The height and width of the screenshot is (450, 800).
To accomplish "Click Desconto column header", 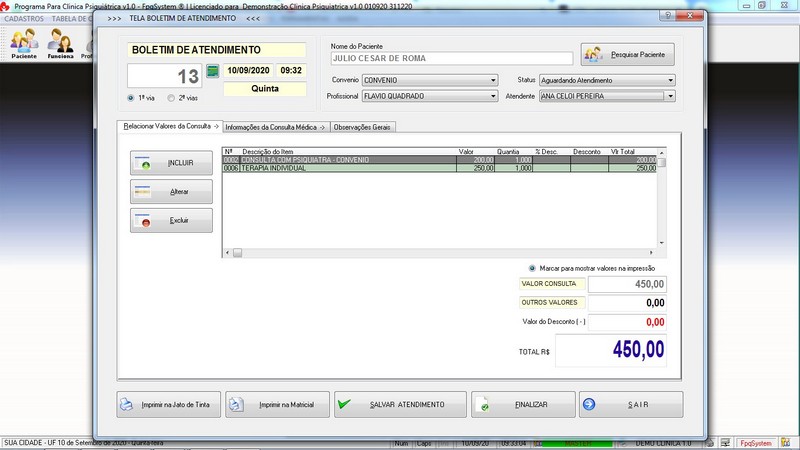I will point(587,152).
